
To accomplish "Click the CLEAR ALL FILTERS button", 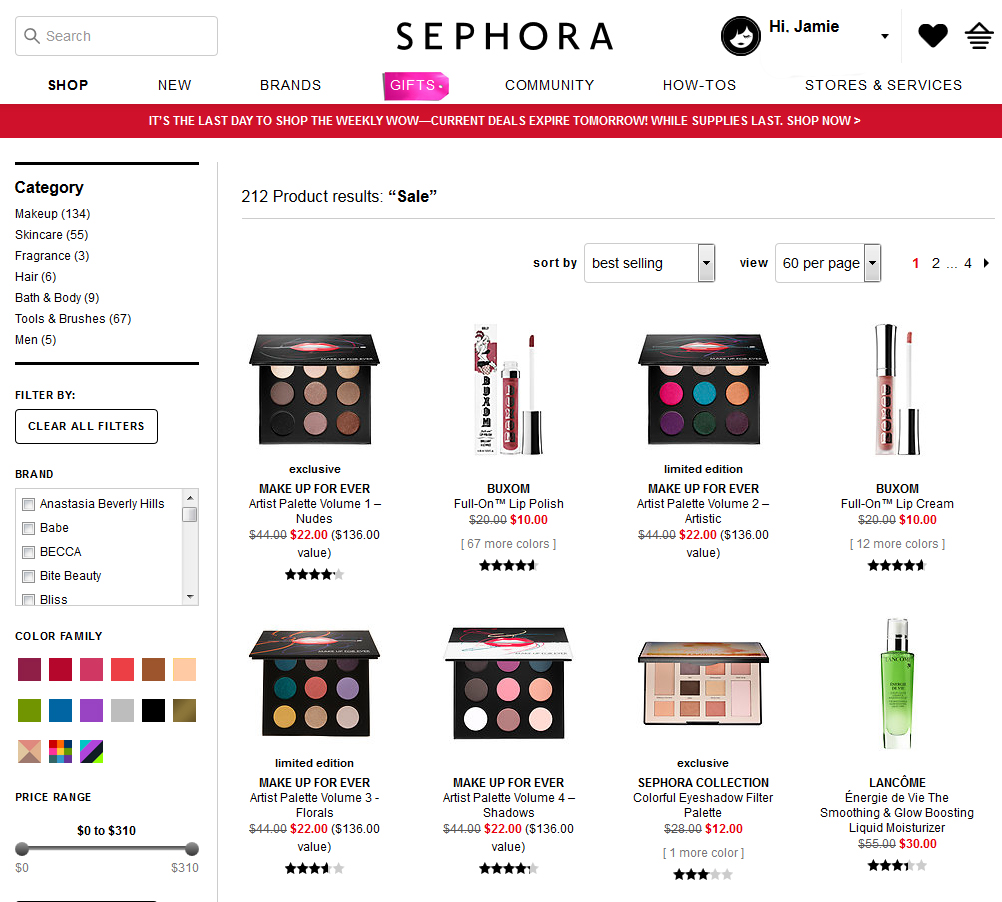I will 86,426.
